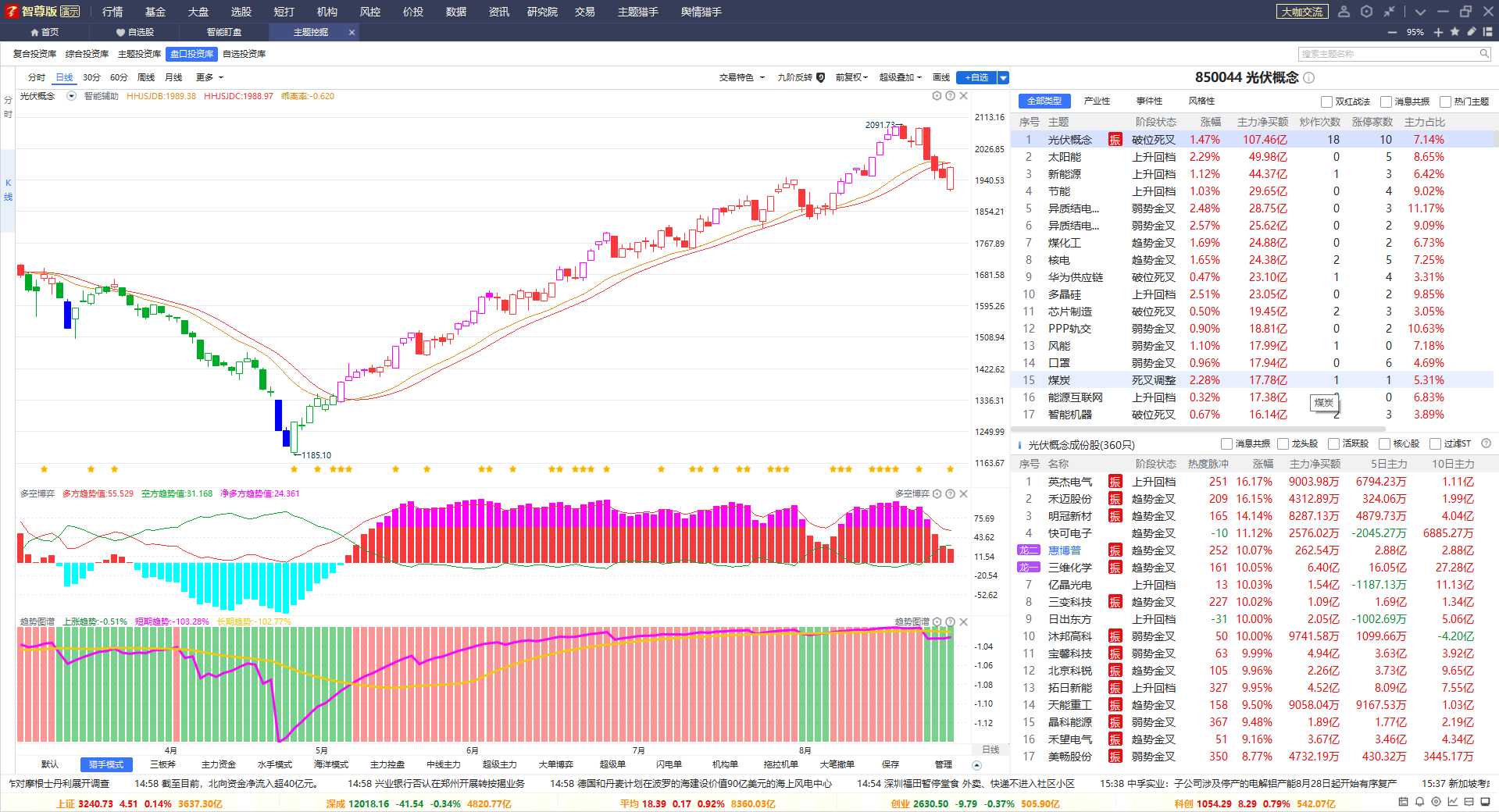Viewport: 1499px width, 812px height.
Task: Click the 九阶反转 shield icon
Action: 820,77
